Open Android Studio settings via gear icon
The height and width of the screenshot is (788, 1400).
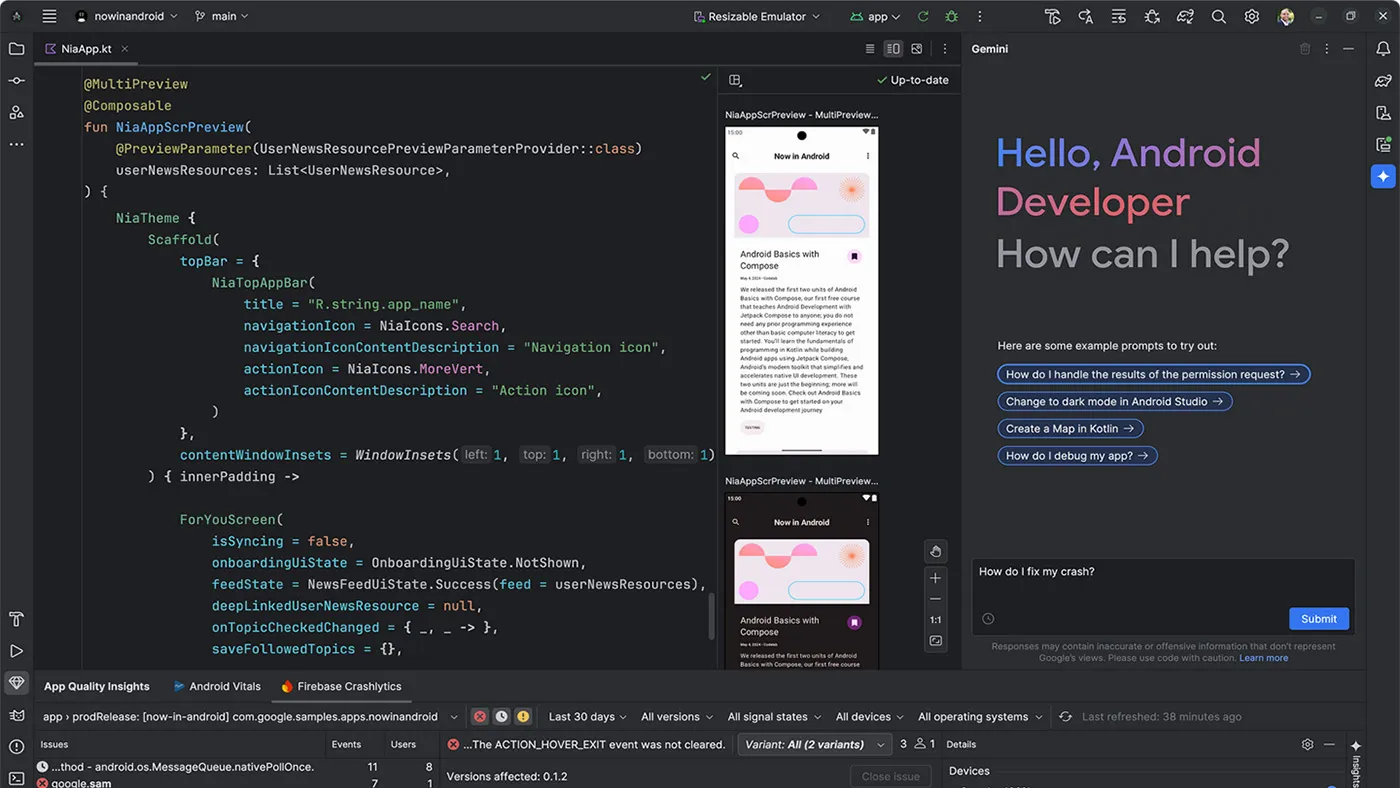(1252, 16)
